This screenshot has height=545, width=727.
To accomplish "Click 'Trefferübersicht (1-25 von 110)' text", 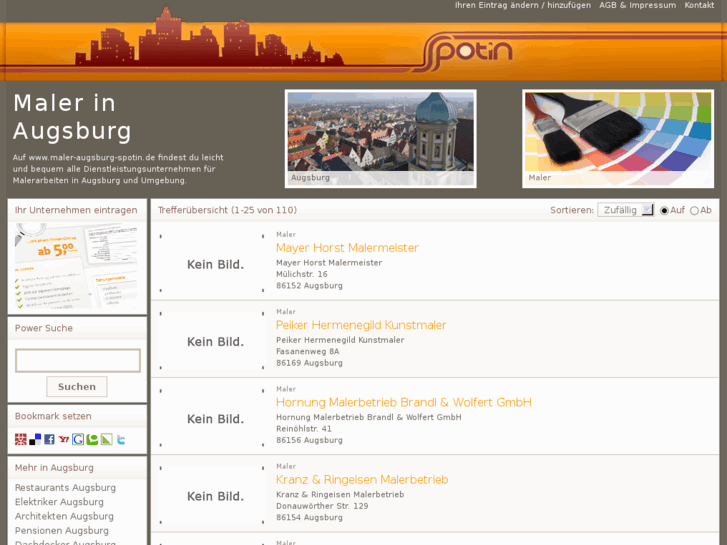I will [227, 210].
